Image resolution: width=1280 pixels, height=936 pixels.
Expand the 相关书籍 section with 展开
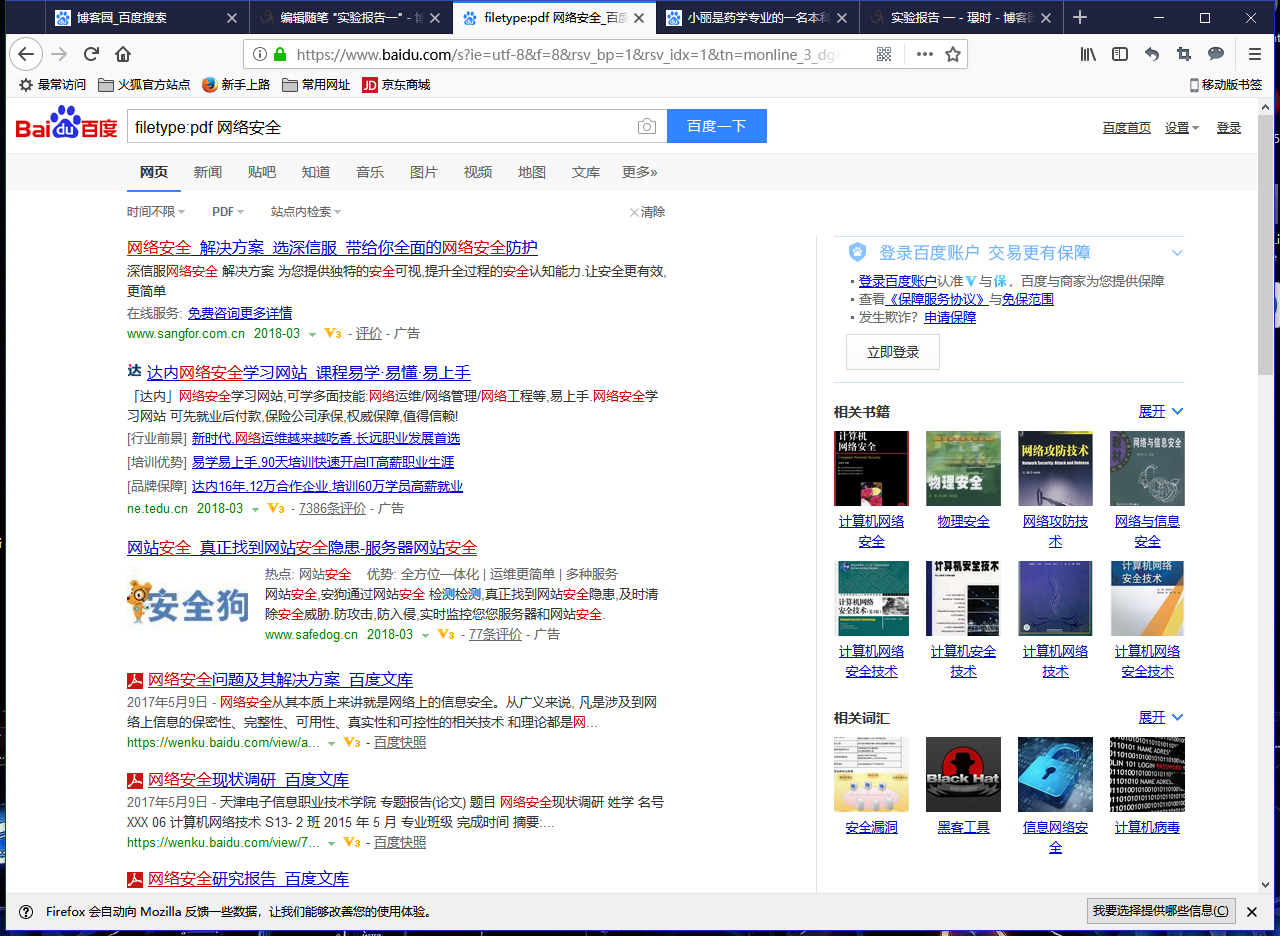pyautogui.click(x=1160, y=411)
